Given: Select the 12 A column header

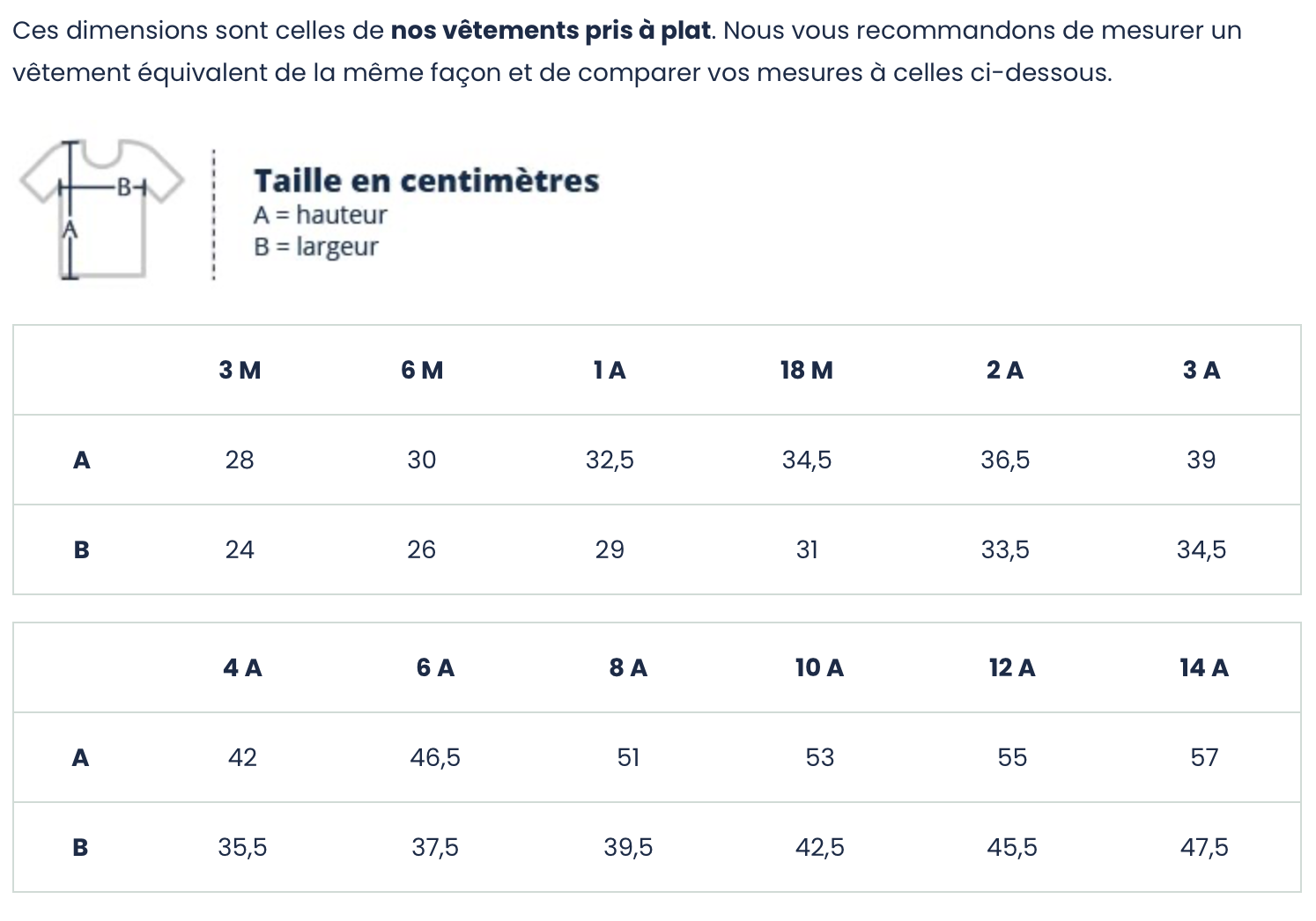Looking at the screenshot, I should (x=1012, y=668).
